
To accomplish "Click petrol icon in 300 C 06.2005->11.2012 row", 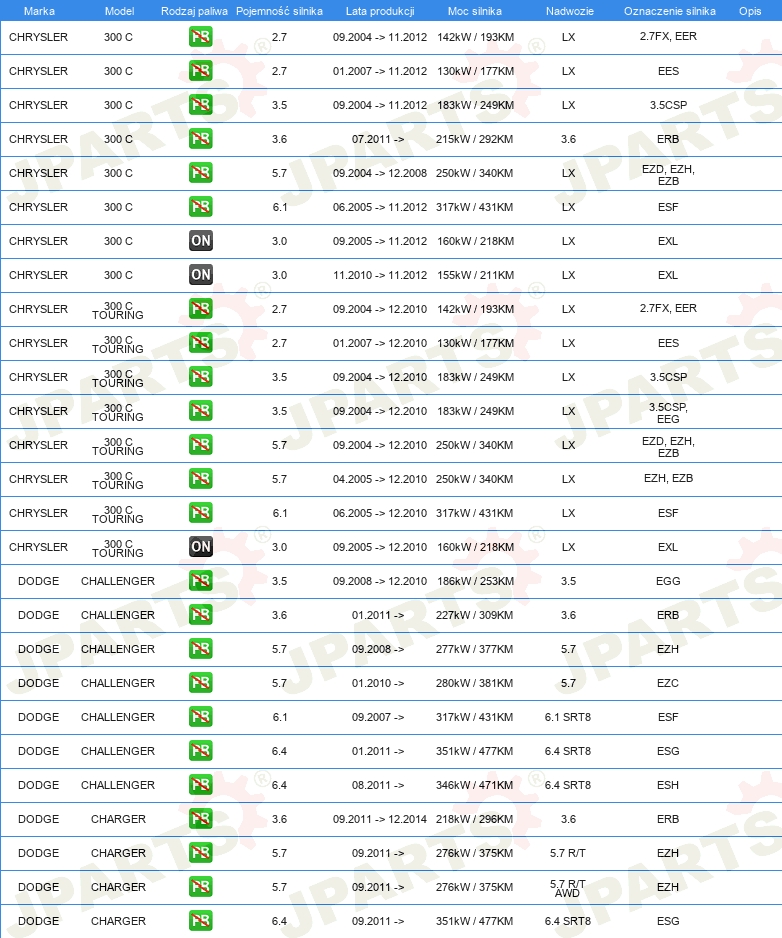I will 200,207.
